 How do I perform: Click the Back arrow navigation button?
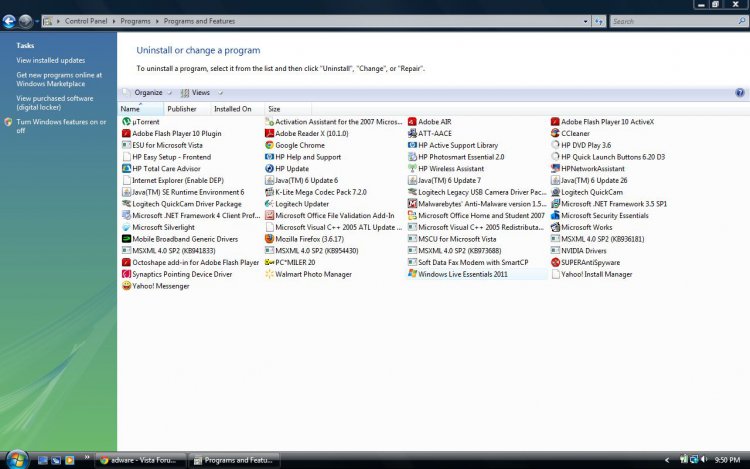[9, 21]
